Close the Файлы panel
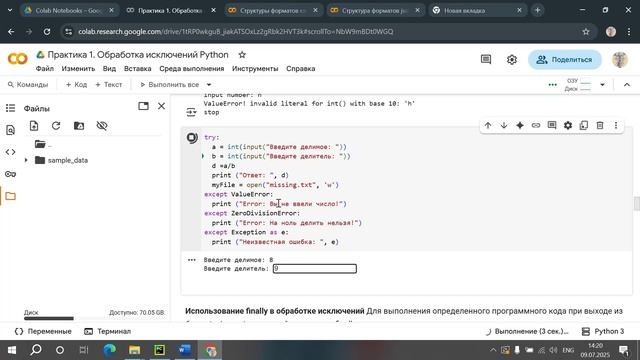 [x=162, y=106]
